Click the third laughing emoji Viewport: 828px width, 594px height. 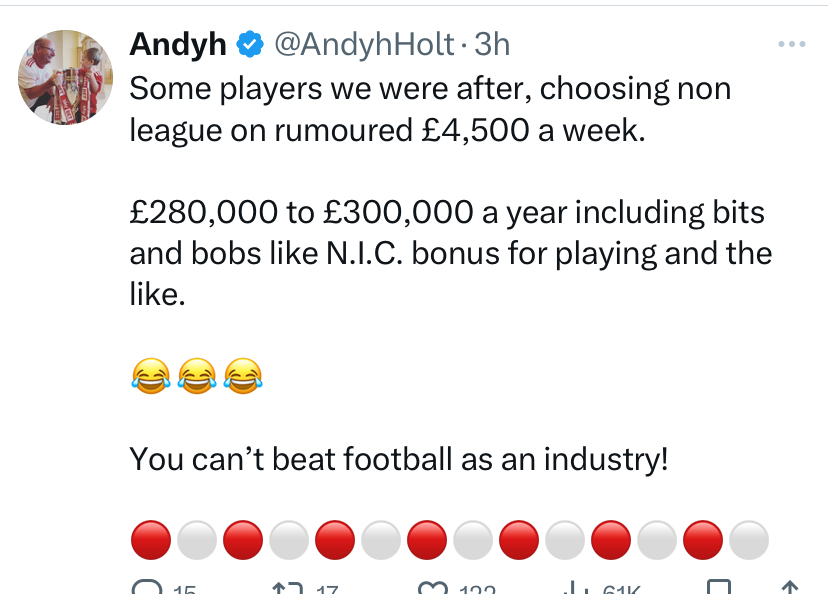[243, 376]
